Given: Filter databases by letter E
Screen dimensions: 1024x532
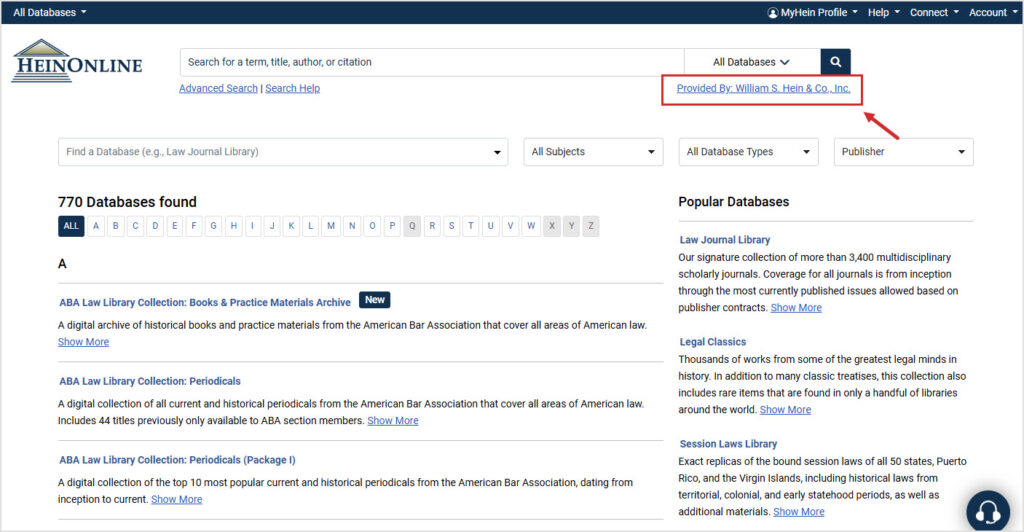Looking at the screenshot, I should coord(174,226).
